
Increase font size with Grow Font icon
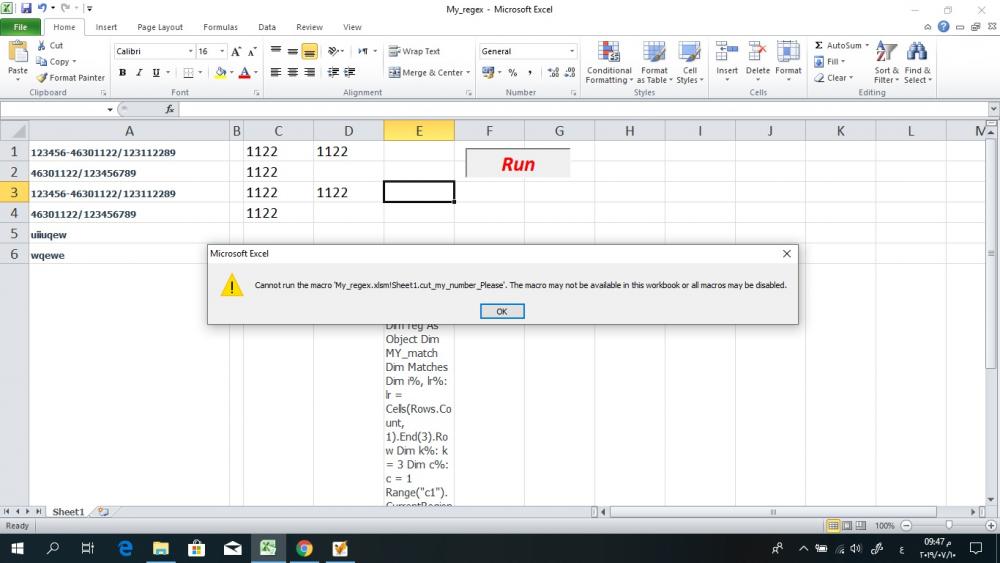pos(236,52)
